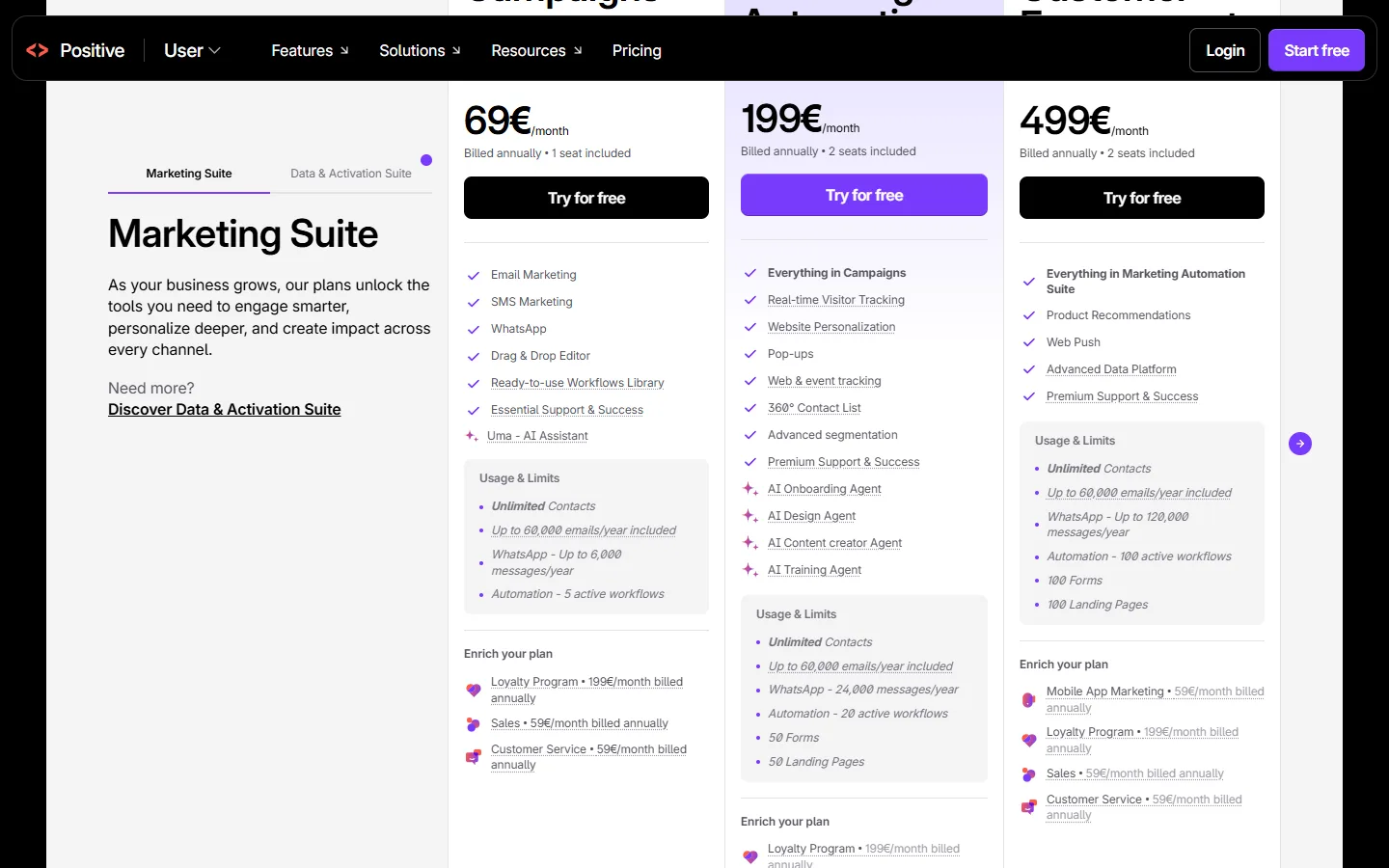Switch to the Data & Activation Suite tab
The width and height of the screenshot is (1389, 868).
351,174
